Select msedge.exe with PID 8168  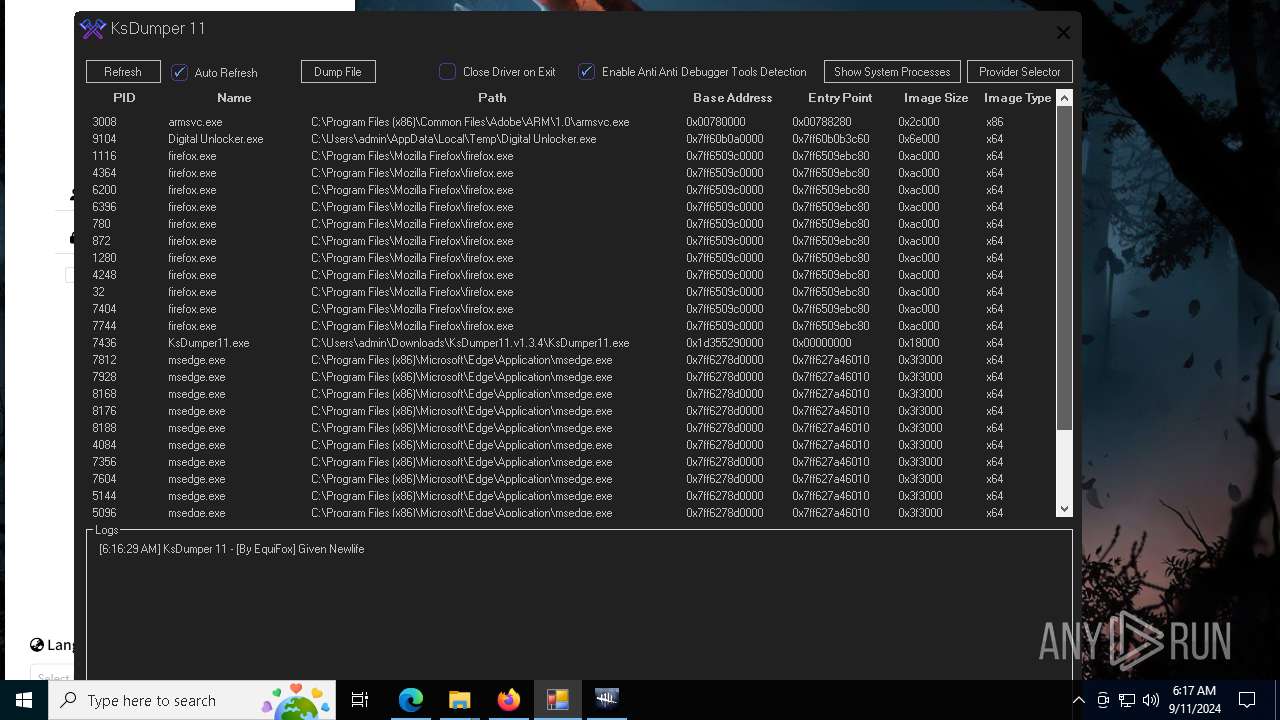570,394
